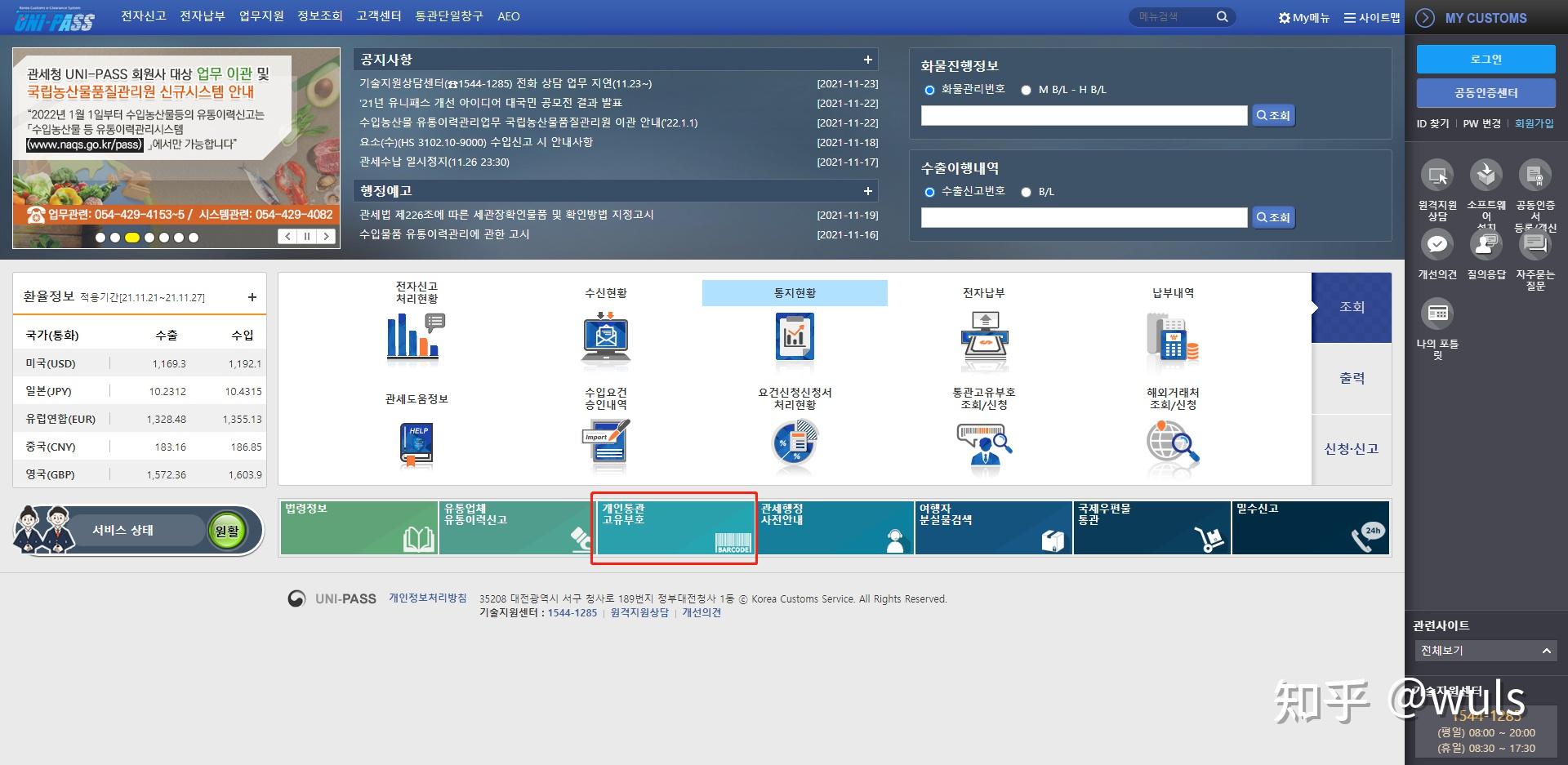Open 해외거래처 조회/신청 globe search icon

(x=1174, y=445)
